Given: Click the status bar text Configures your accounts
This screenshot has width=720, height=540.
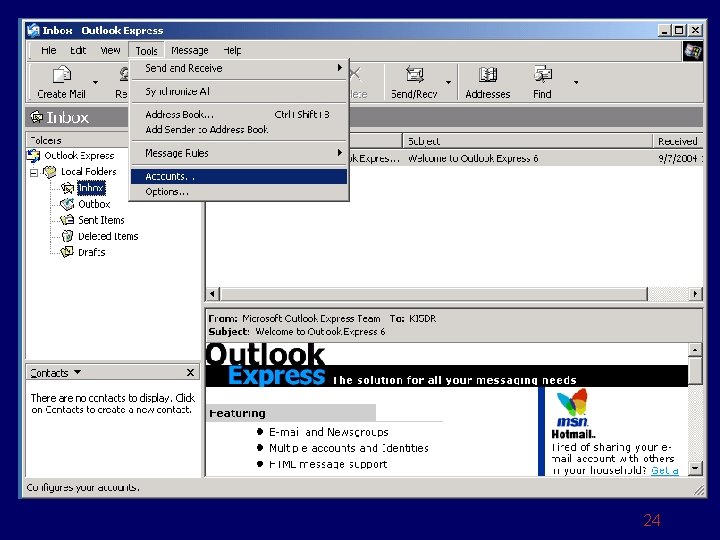Looking at the screenshot, I should (83, 487).
